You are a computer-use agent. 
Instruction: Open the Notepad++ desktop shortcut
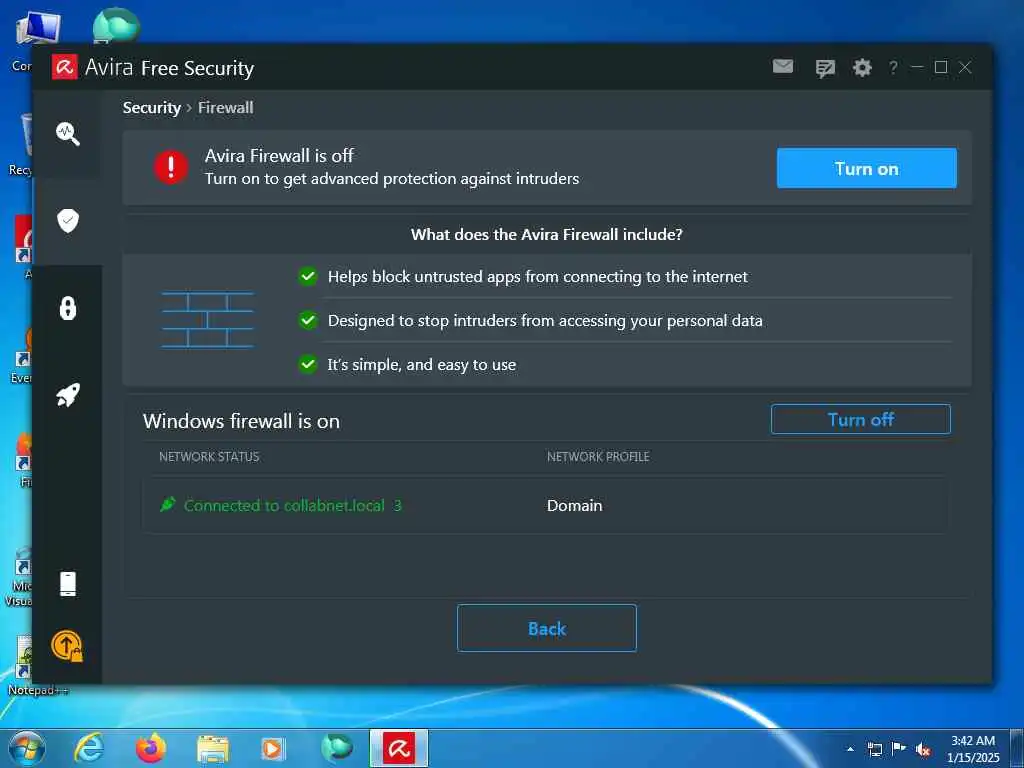click(x=23, y=665)
